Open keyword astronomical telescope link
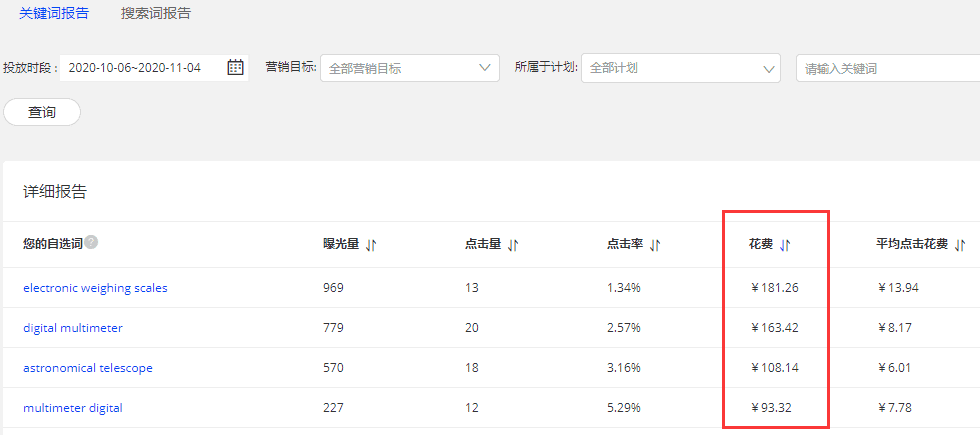This screenshot has height=435, width=980. click(88, 368)
